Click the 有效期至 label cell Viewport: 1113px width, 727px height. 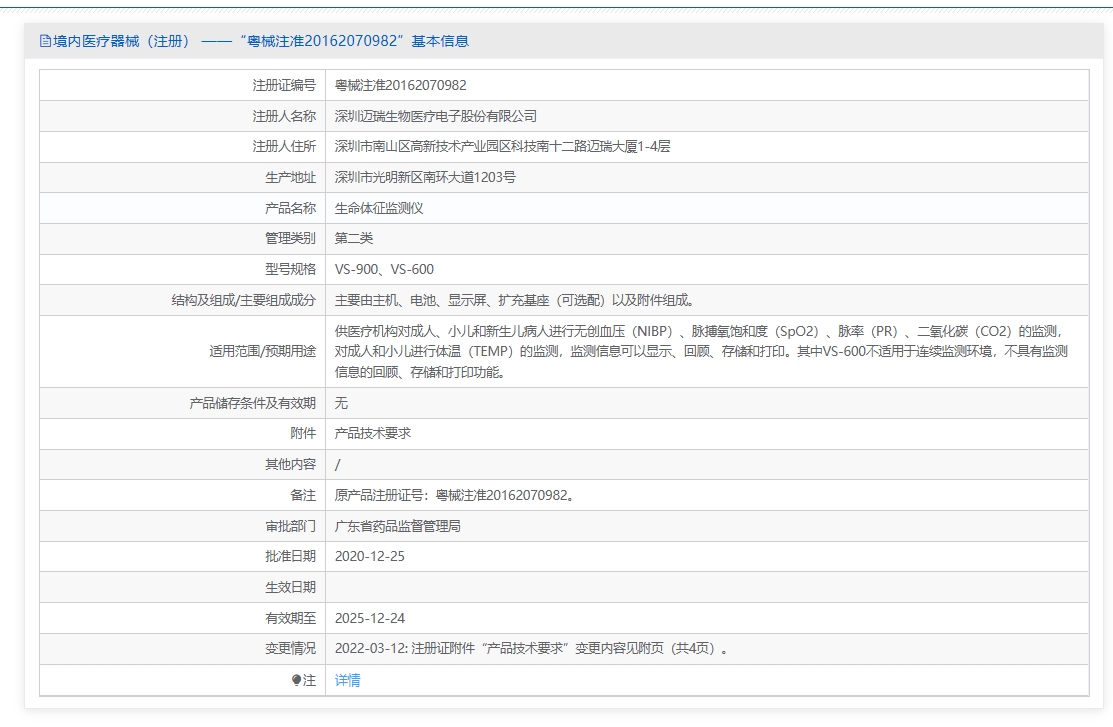click(182, 618)
